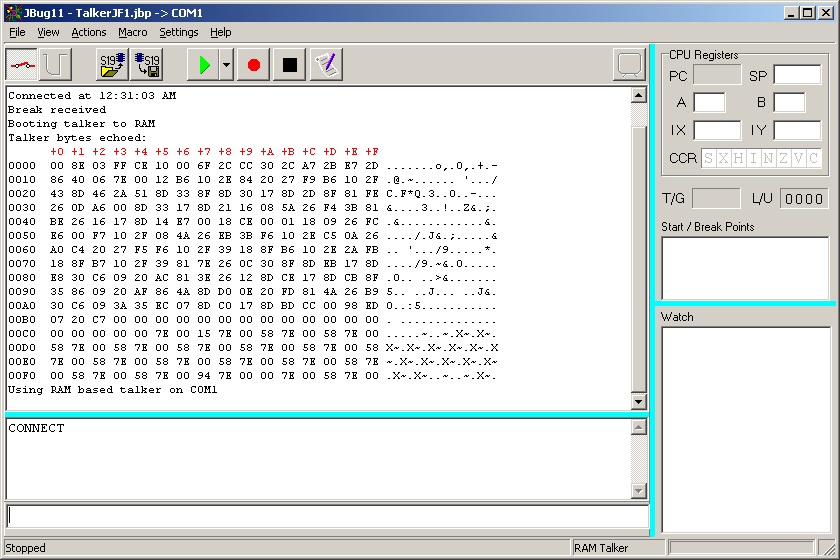
Task: Toggle the H flag in CCR
Action: [x=738, y=158]
